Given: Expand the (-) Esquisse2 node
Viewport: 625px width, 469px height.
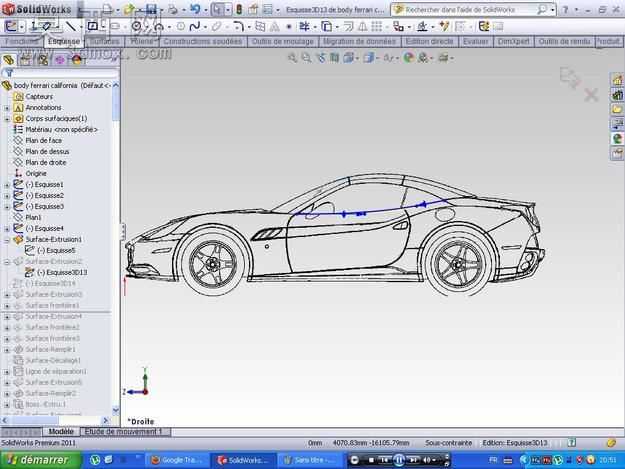Looking at the screenshot, I should pos(7,196).
